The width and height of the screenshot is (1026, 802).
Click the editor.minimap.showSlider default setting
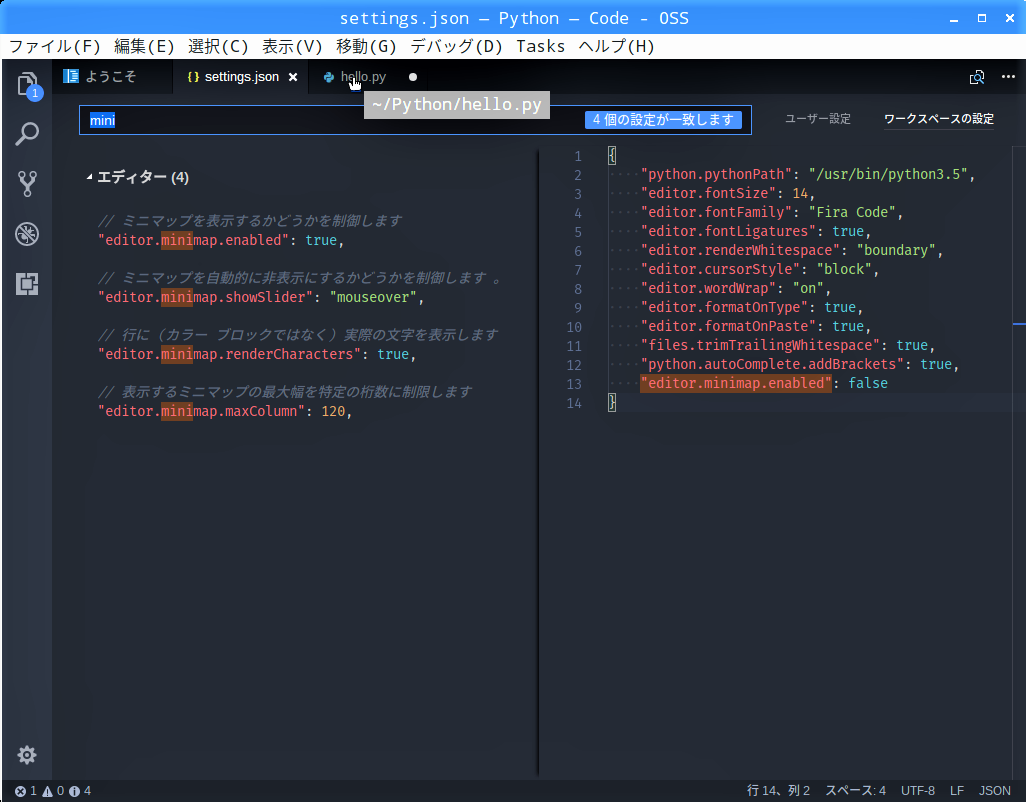coord(260,297)
